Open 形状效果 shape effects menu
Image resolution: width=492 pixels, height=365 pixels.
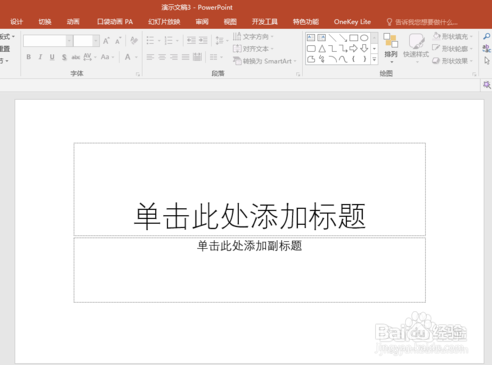coord(452,61)
